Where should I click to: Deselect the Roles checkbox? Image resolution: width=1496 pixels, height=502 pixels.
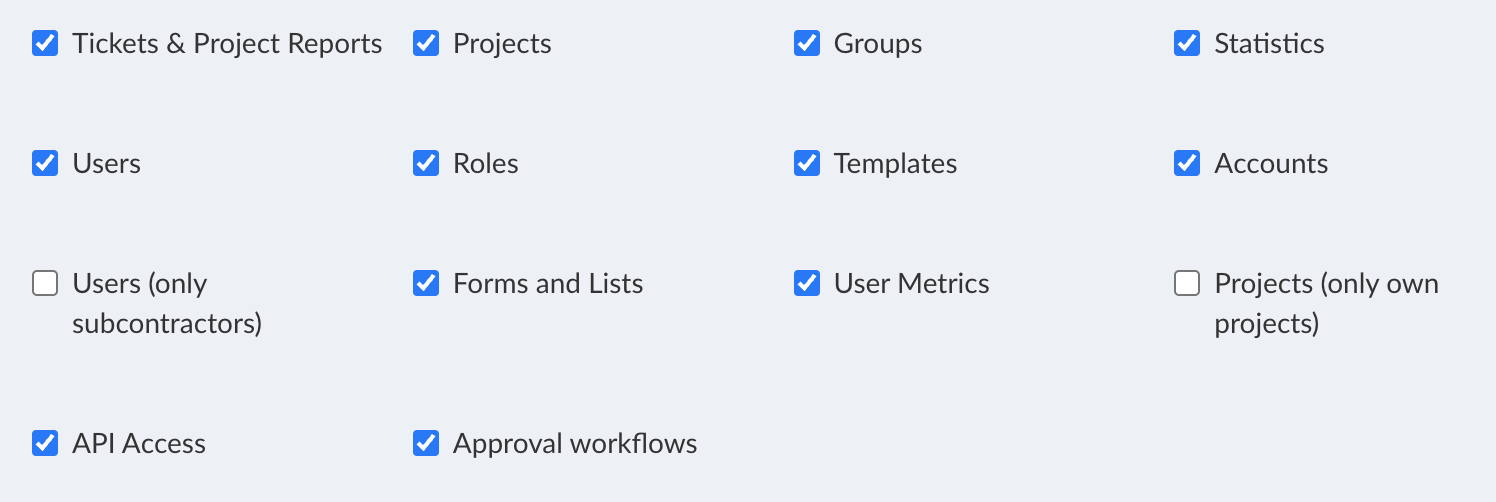tap(426, 164)
